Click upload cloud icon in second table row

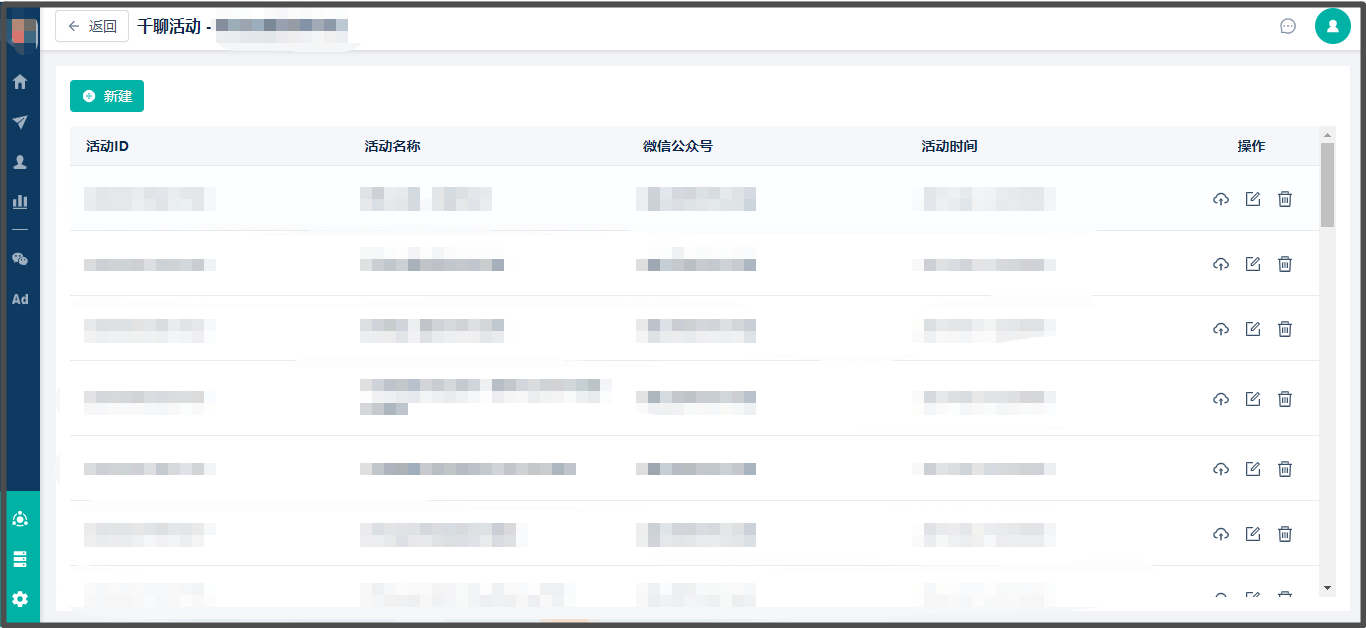[1221, 264]
